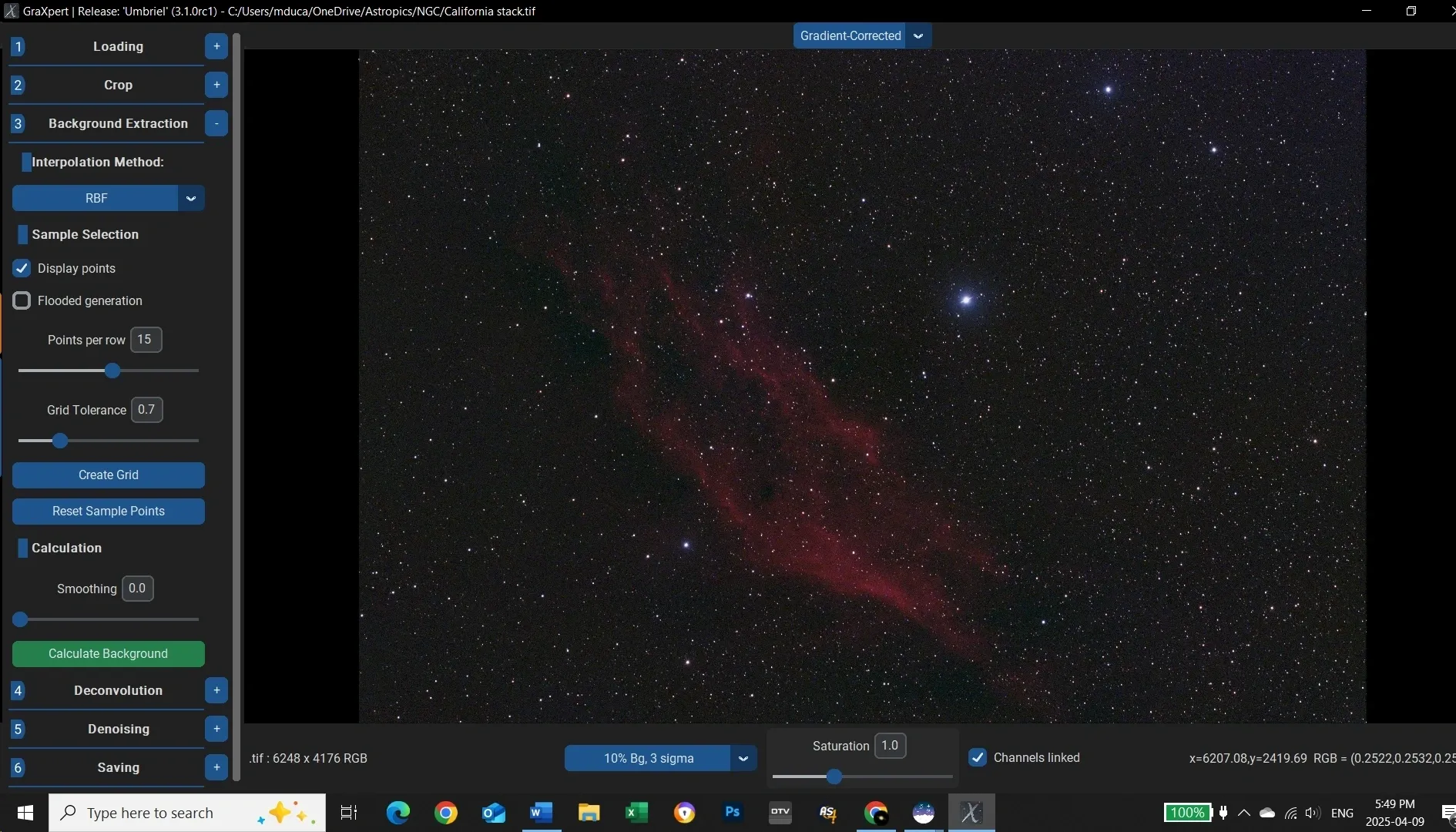Select the Background Extraction step tab

(118, 123)
